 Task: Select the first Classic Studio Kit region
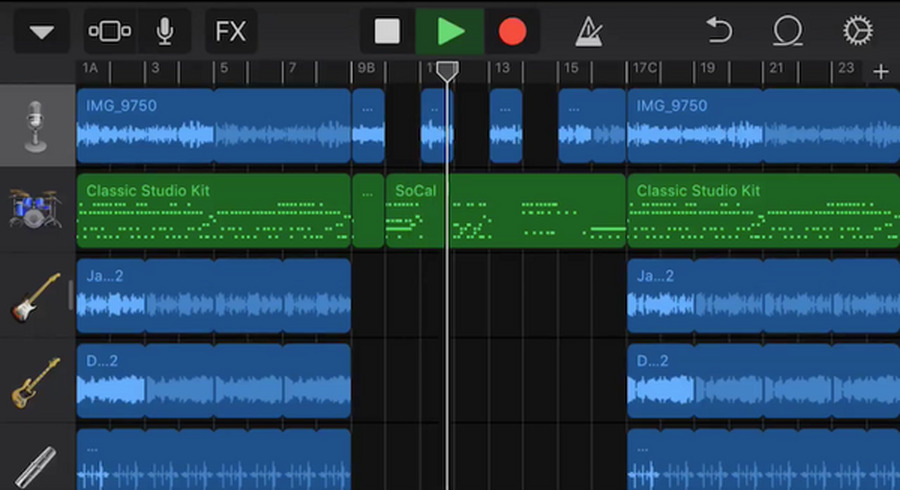213,212
